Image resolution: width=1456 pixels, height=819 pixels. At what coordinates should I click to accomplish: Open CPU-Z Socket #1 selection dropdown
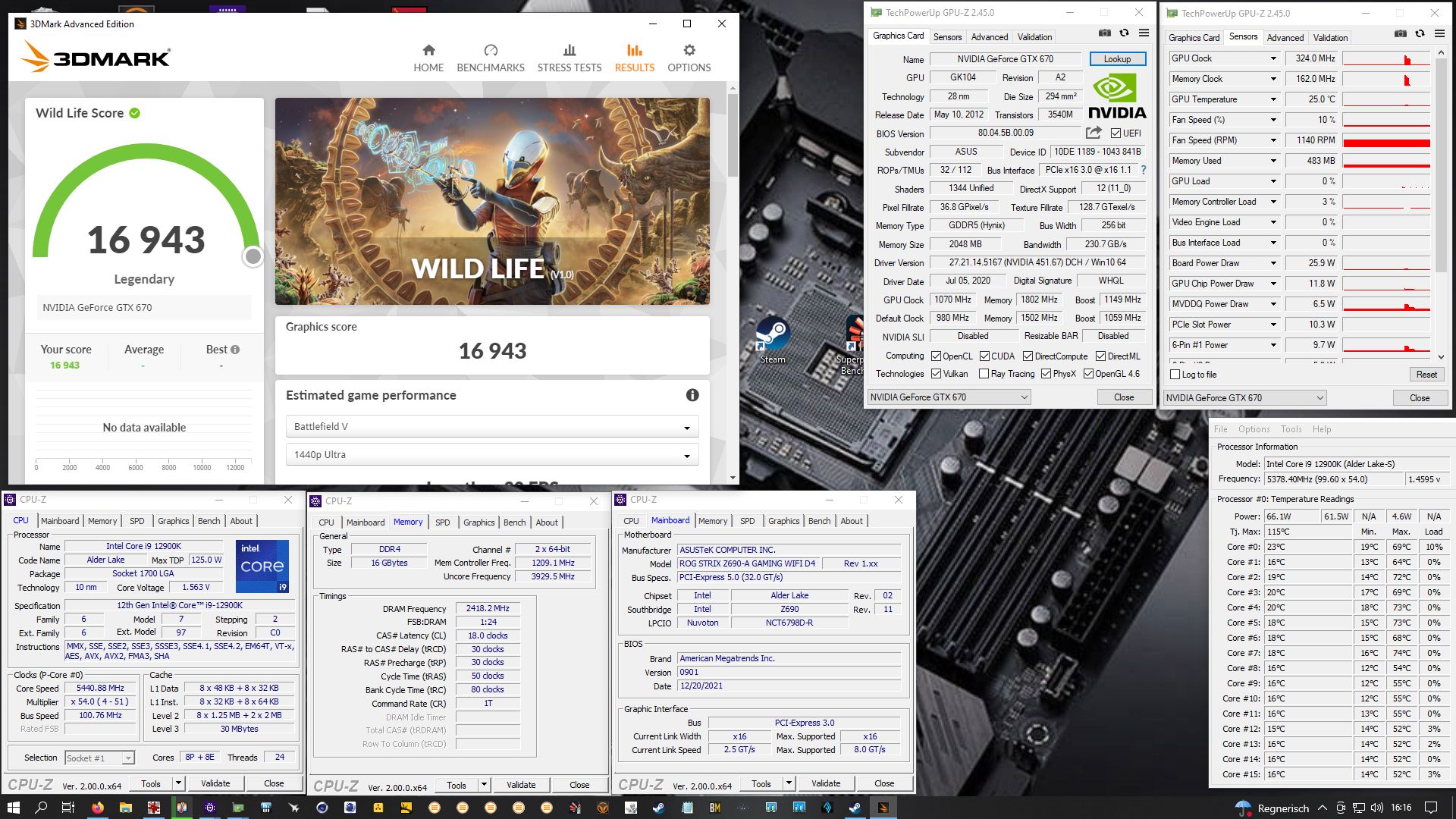pos(99,758)
